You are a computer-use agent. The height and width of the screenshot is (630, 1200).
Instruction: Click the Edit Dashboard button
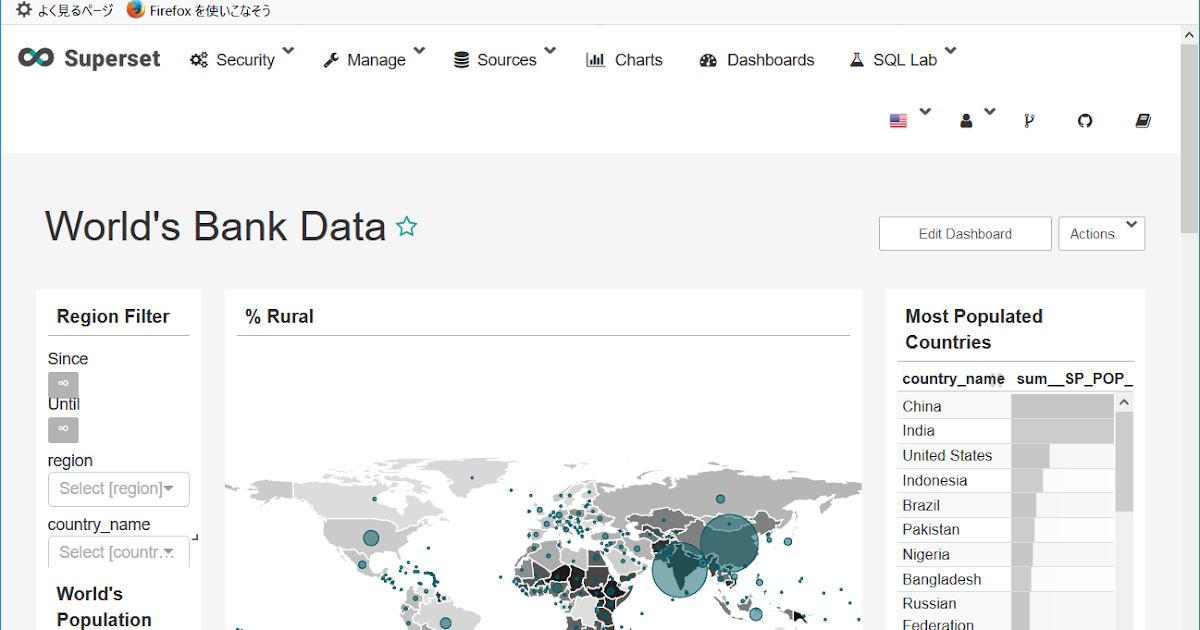pos(965,234)
